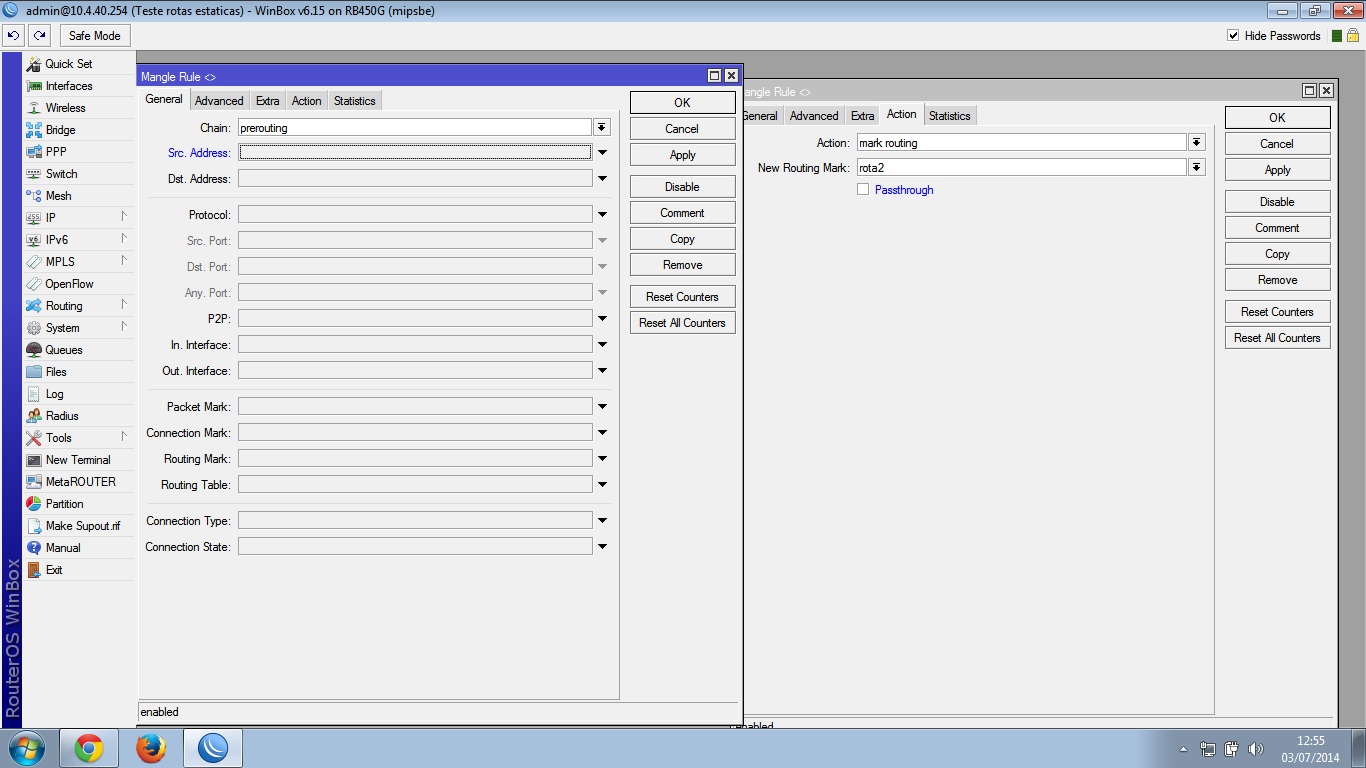Open the Switch settings
Screen dimensions: 1366x768
[x=61, y=174]
